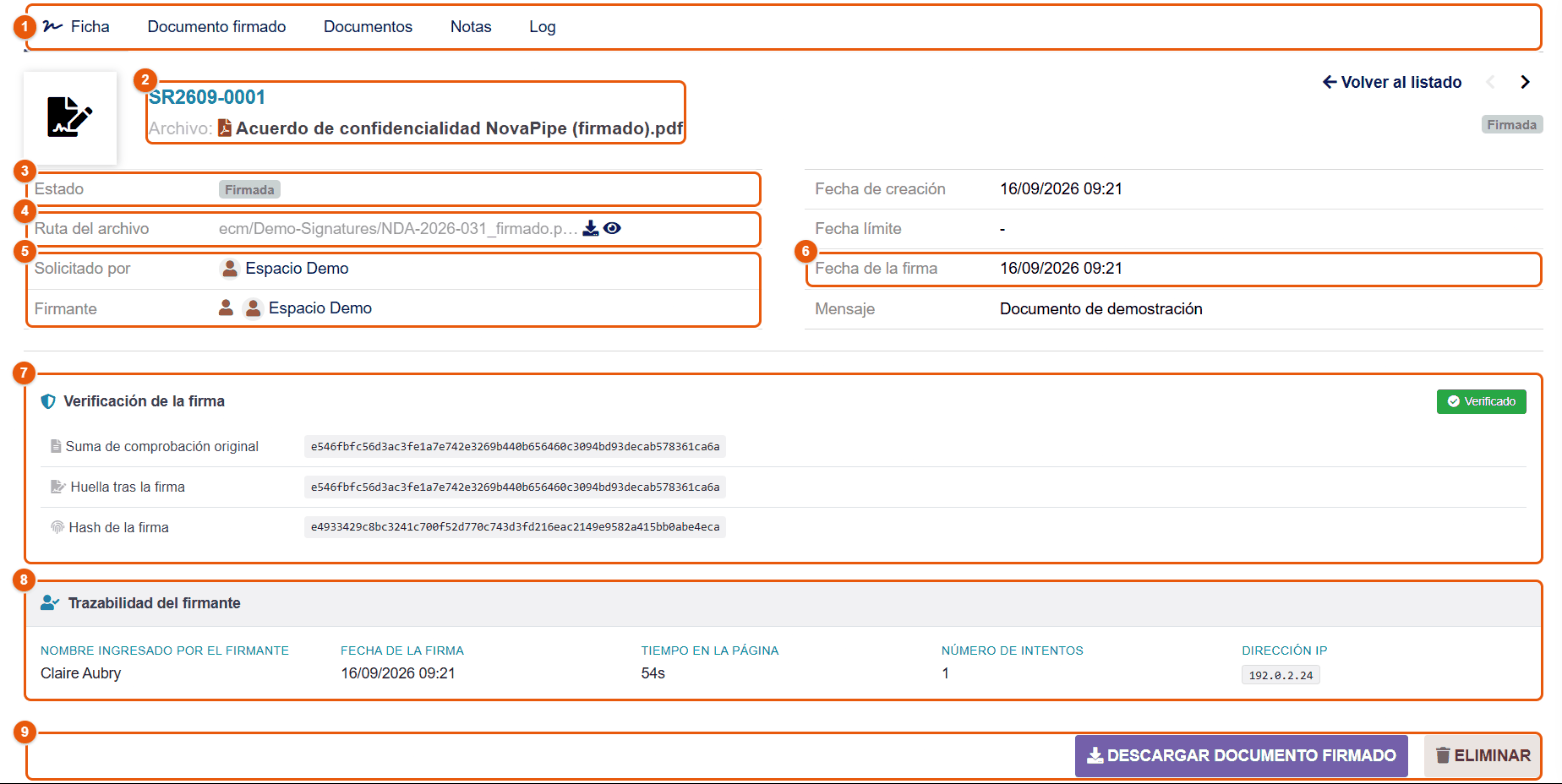Go to the Notas tab
The width and height of the screenshot is (1562, 784).
[471, 27]
